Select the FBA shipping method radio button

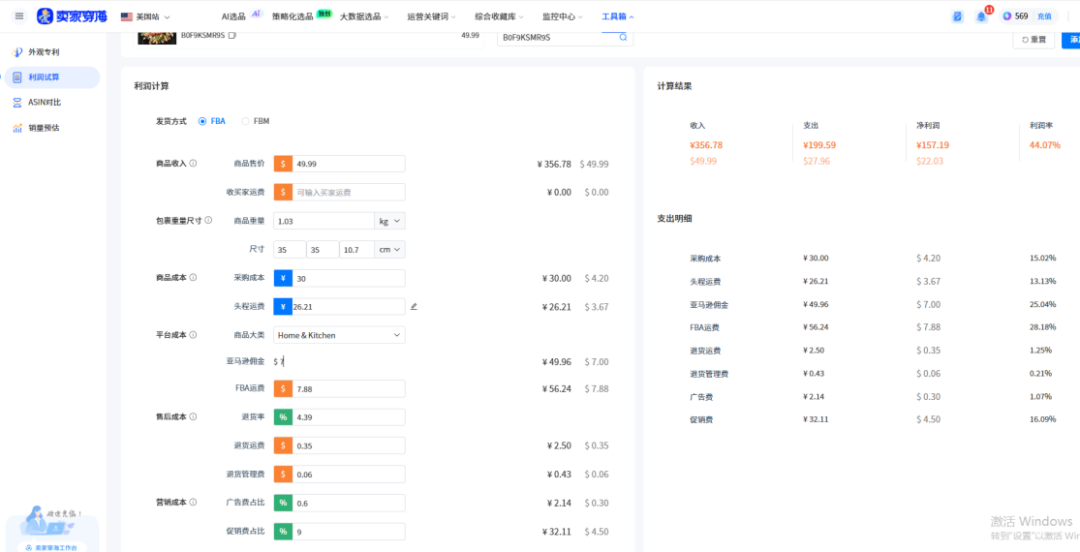click(x=203, y=121)
